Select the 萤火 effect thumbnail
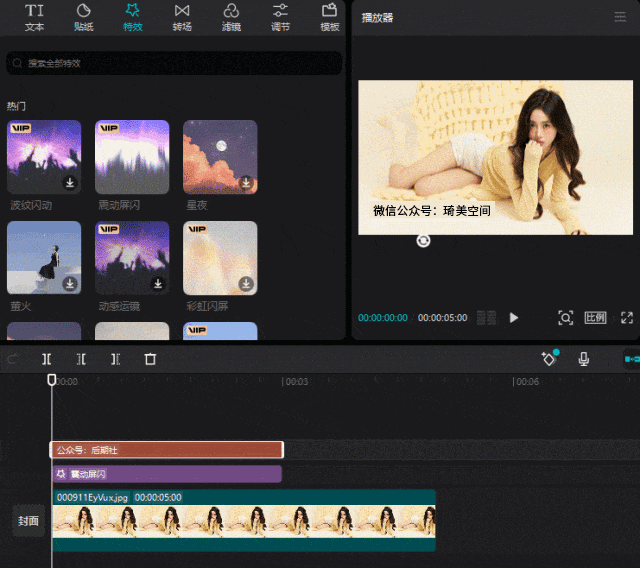 pos(44,257)
